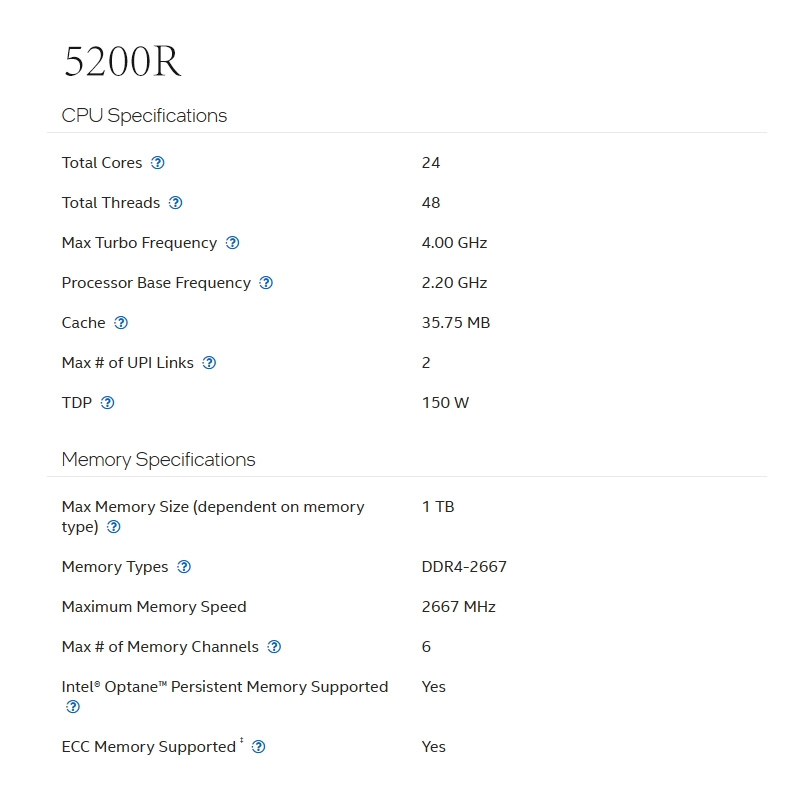This screenshot has width=800, height=800.
Task: Open the TDP help icon
Action: point(108,403)
